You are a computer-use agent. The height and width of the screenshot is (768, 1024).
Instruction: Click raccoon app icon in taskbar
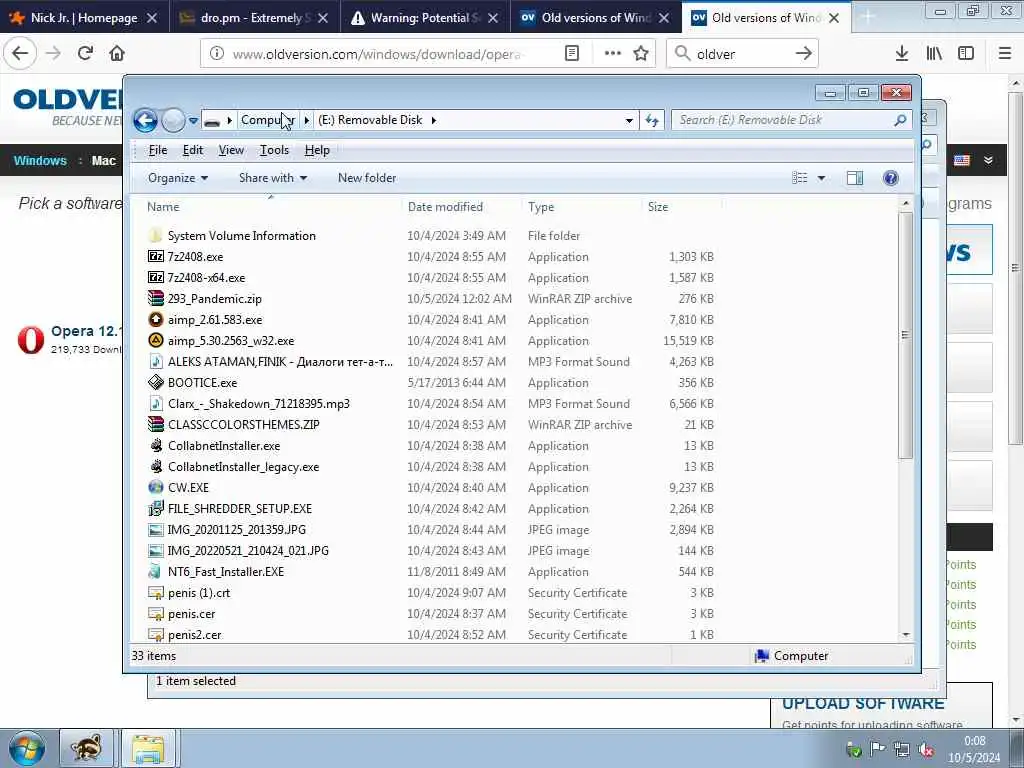(x=87, y=748)
